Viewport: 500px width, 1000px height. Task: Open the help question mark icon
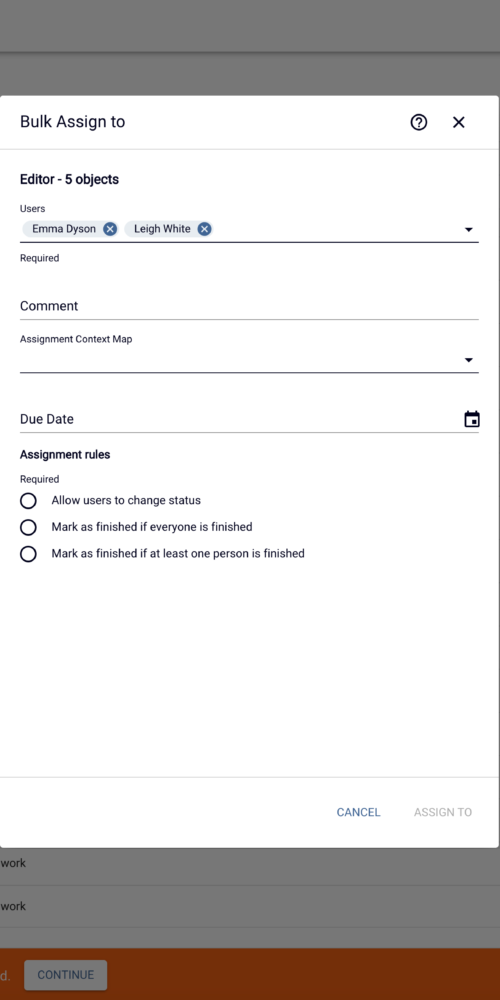(418, 122)
